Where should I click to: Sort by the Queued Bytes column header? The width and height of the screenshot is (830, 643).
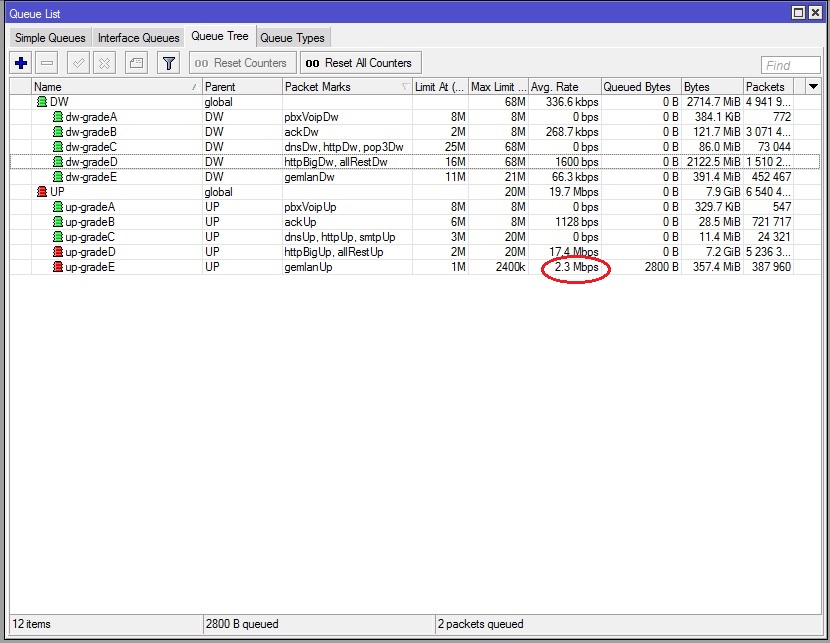641,86
